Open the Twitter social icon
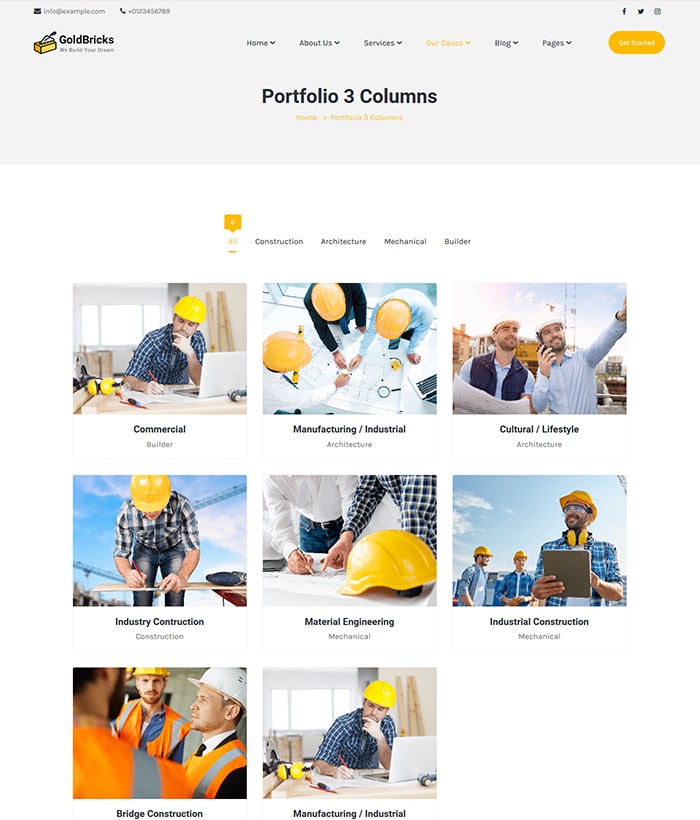700x820 pixels. pyautogui.click(x=640, y=11)
